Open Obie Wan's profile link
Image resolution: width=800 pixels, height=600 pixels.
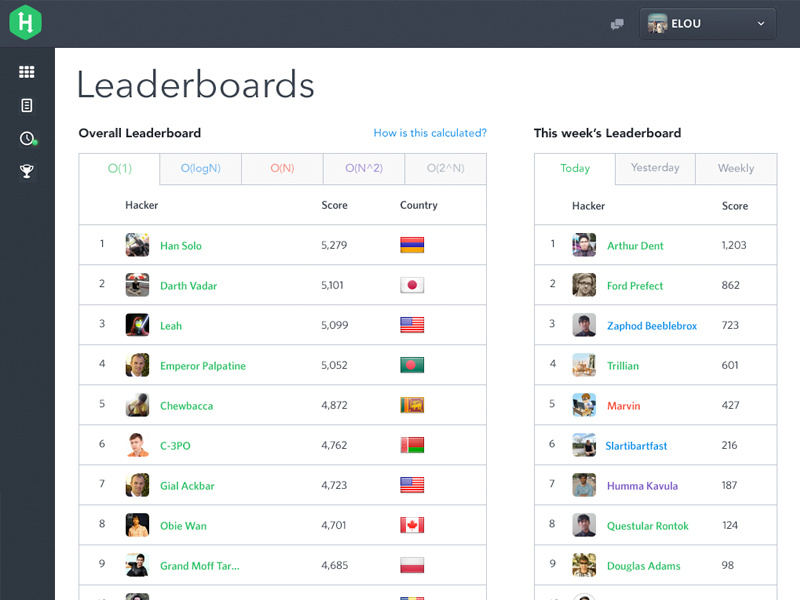click(x=183, y=526)
